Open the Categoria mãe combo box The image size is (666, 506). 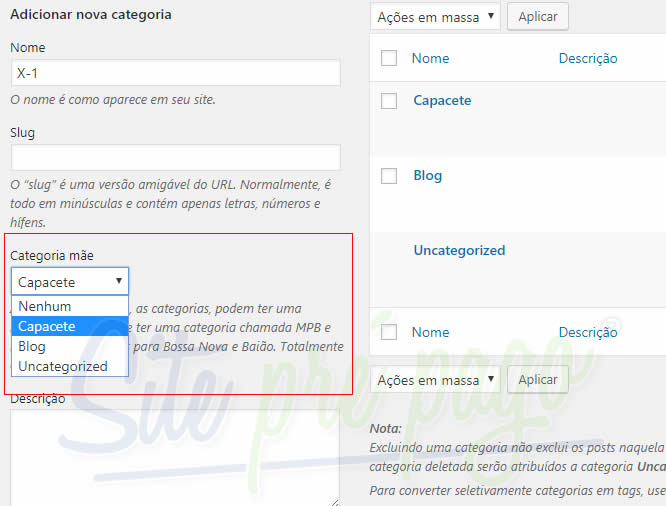(70, 282)
